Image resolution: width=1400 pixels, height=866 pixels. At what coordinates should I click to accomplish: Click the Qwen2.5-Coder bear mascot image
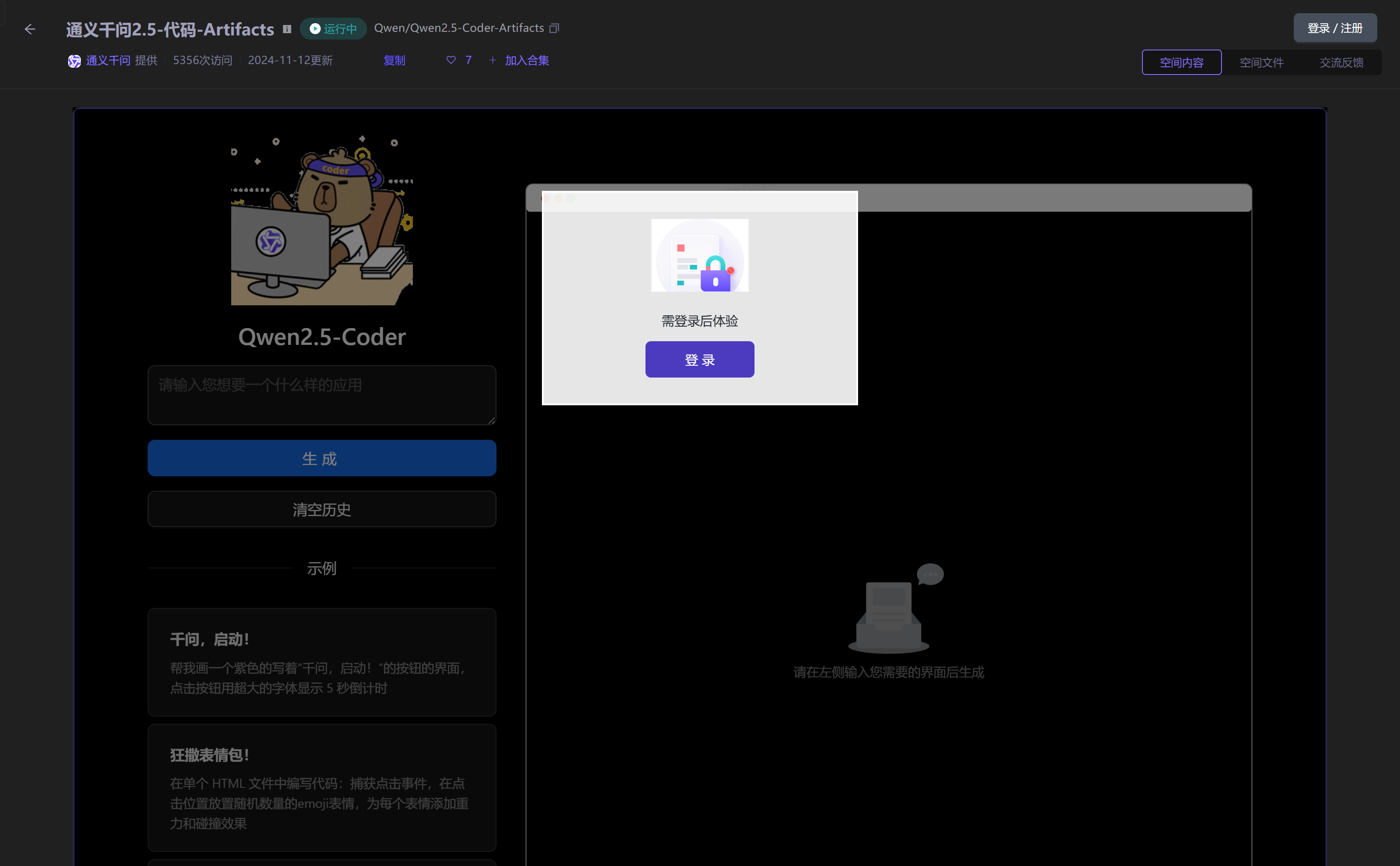pyautogui.click(x=322, y=220)
